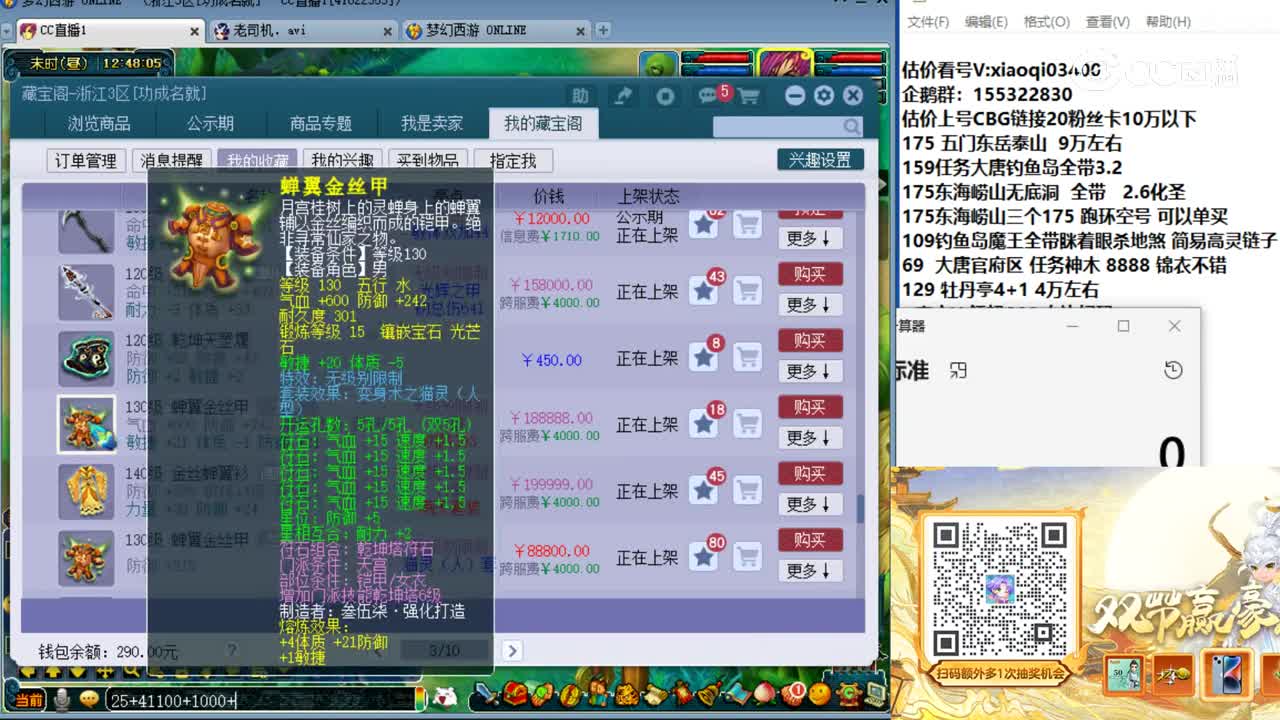Buy the ¥450.00 item
Screen dimensions: 1280x720
(x=810, y=341)
